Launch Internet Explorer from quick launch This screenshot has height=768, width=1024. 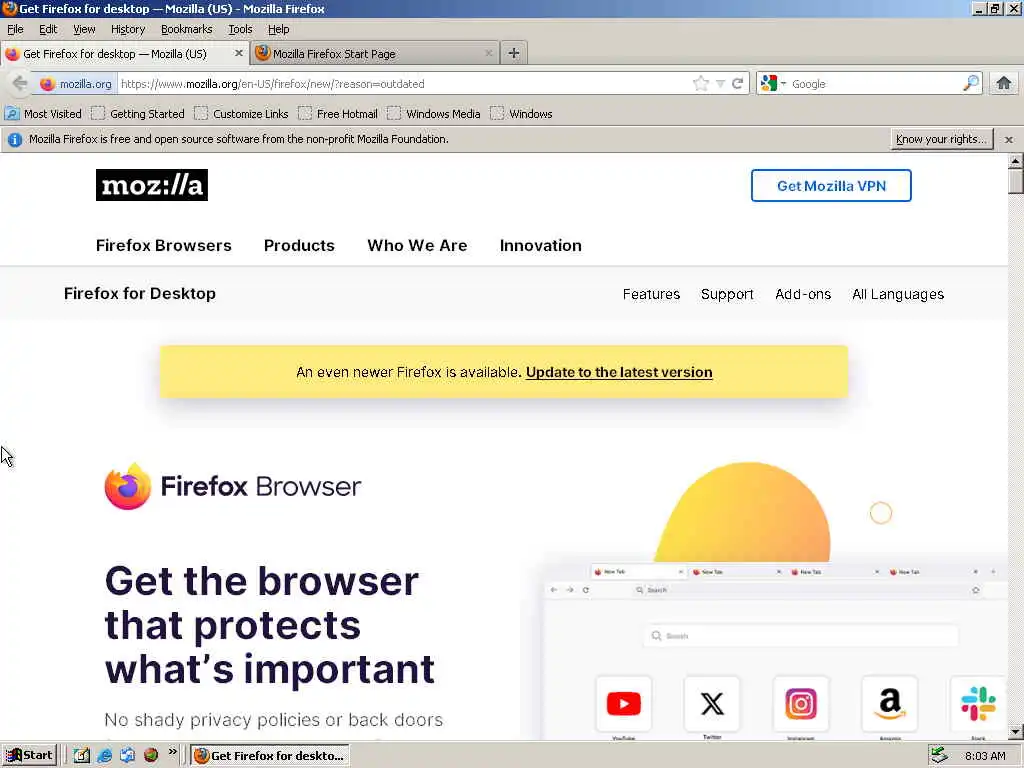[104, 756]
